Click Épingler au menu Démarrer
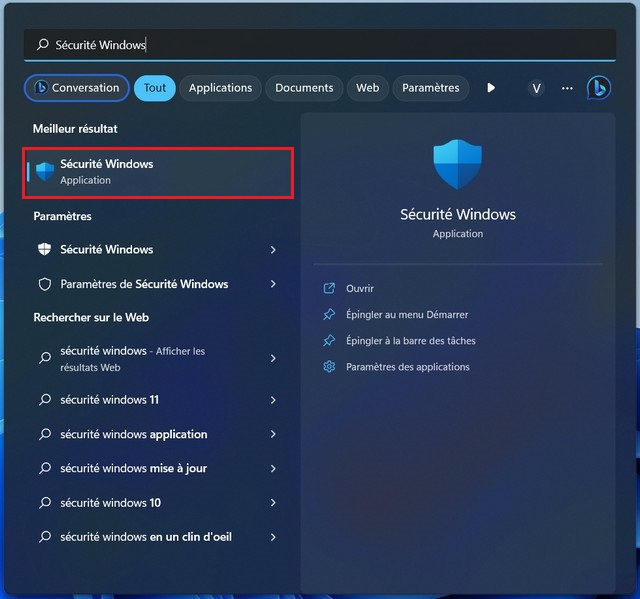This screenshot has width=640, height=599. pyautogui.click(x=407, y=315)
